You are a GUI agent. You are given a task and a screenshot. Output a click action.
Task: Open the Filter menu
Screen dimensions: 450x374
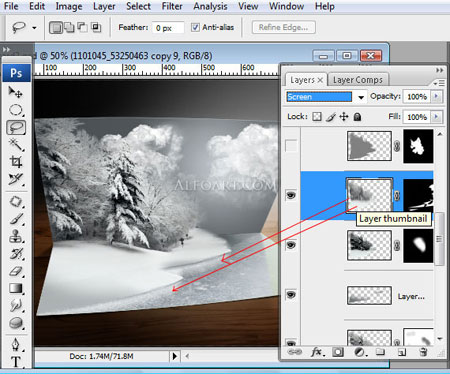[172, 6]
